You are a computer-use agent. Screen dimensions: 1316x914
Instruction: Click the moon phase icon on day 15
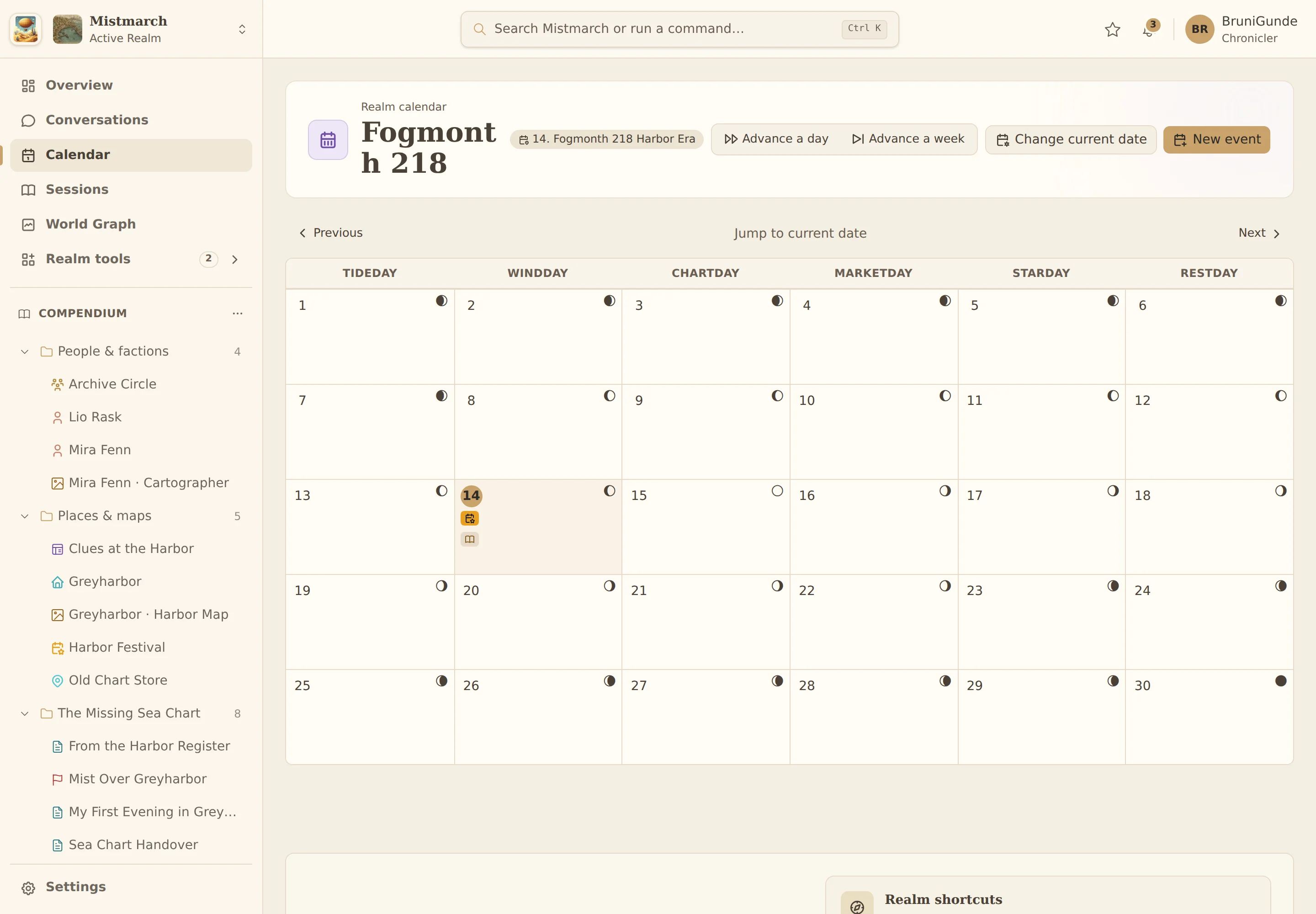tap(777, 491)
